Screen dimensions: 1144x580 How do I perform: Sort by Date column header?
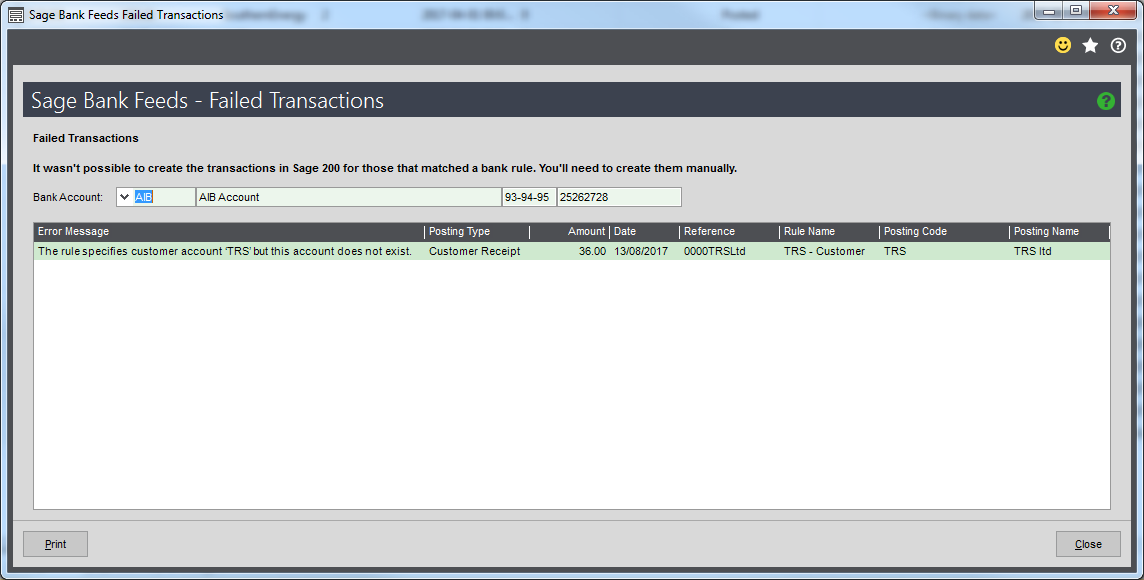click(643, 232)
